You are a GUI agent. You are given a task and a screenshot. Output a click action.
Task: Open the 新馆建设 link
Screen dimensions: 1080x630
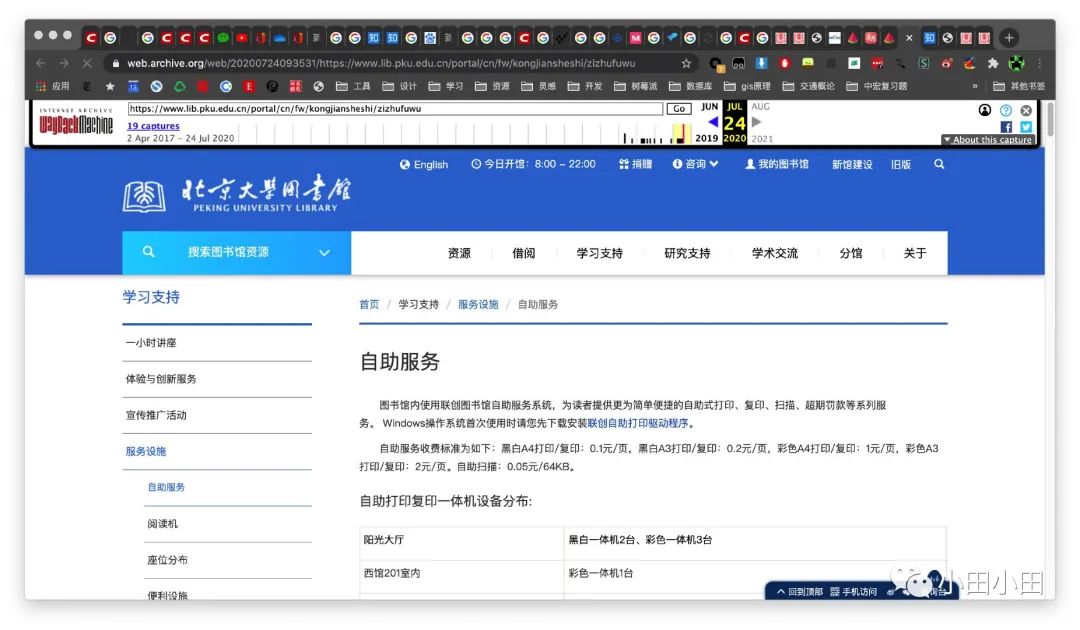(x=852, y=165)
